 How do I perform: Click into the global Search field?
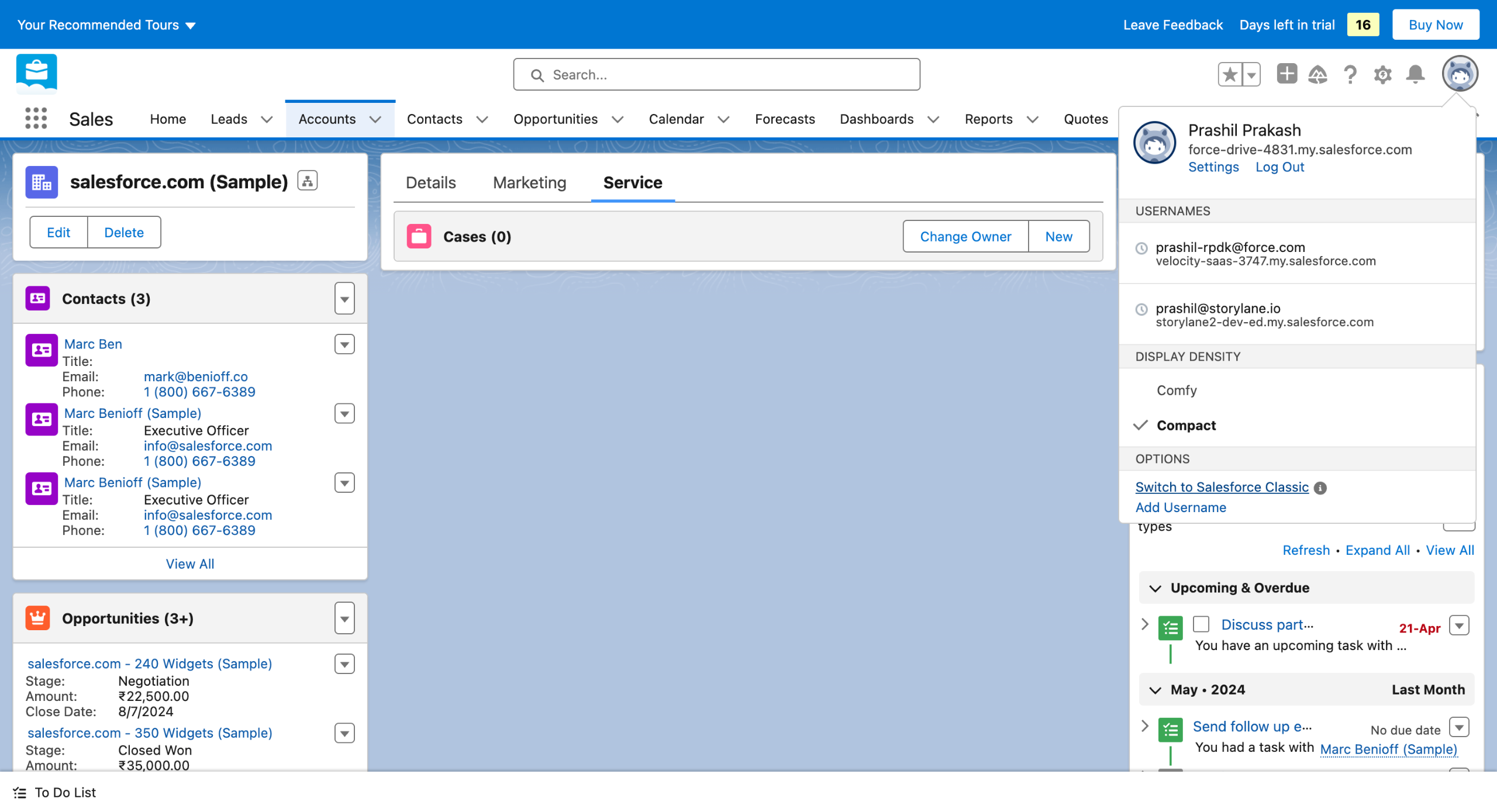click(x=716, y=74)
